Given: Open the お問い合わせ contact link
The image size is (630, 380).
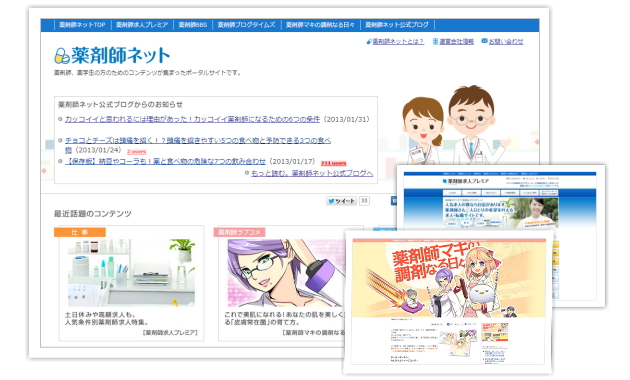Looking at the screenshot, I should click(506, 41).
